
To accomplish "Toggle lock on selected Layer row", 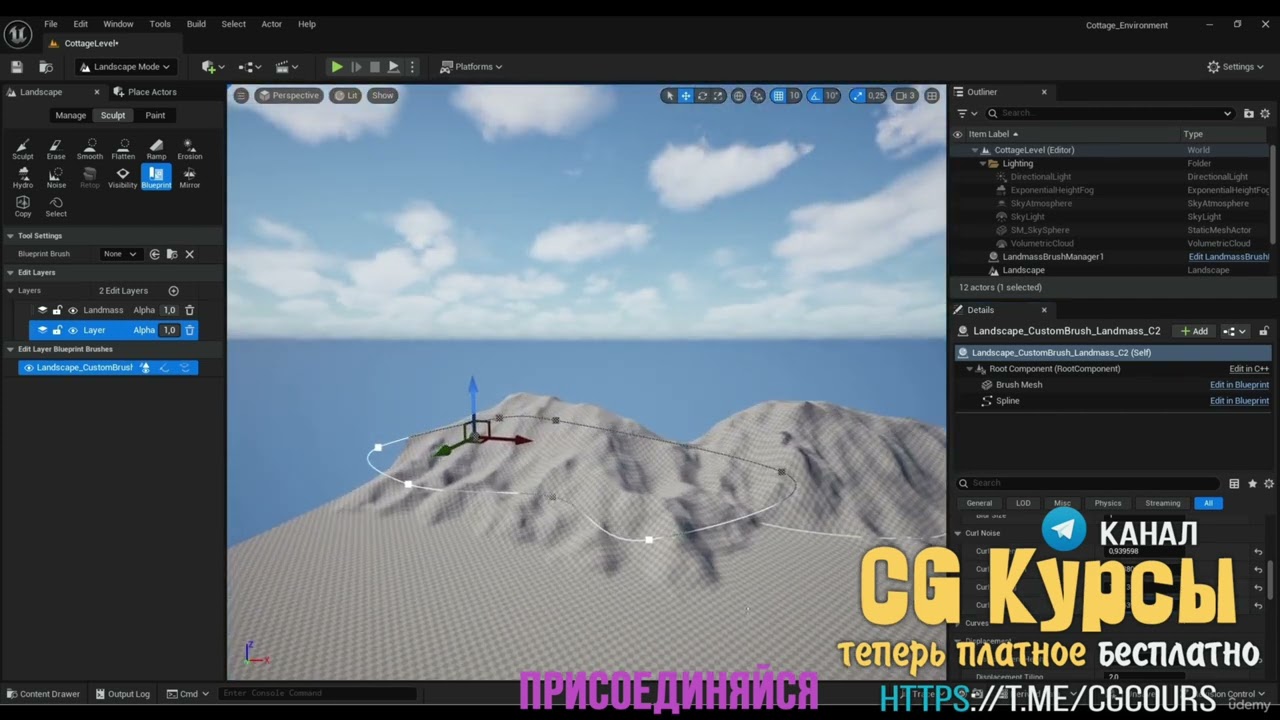I will tap(57, 330).
